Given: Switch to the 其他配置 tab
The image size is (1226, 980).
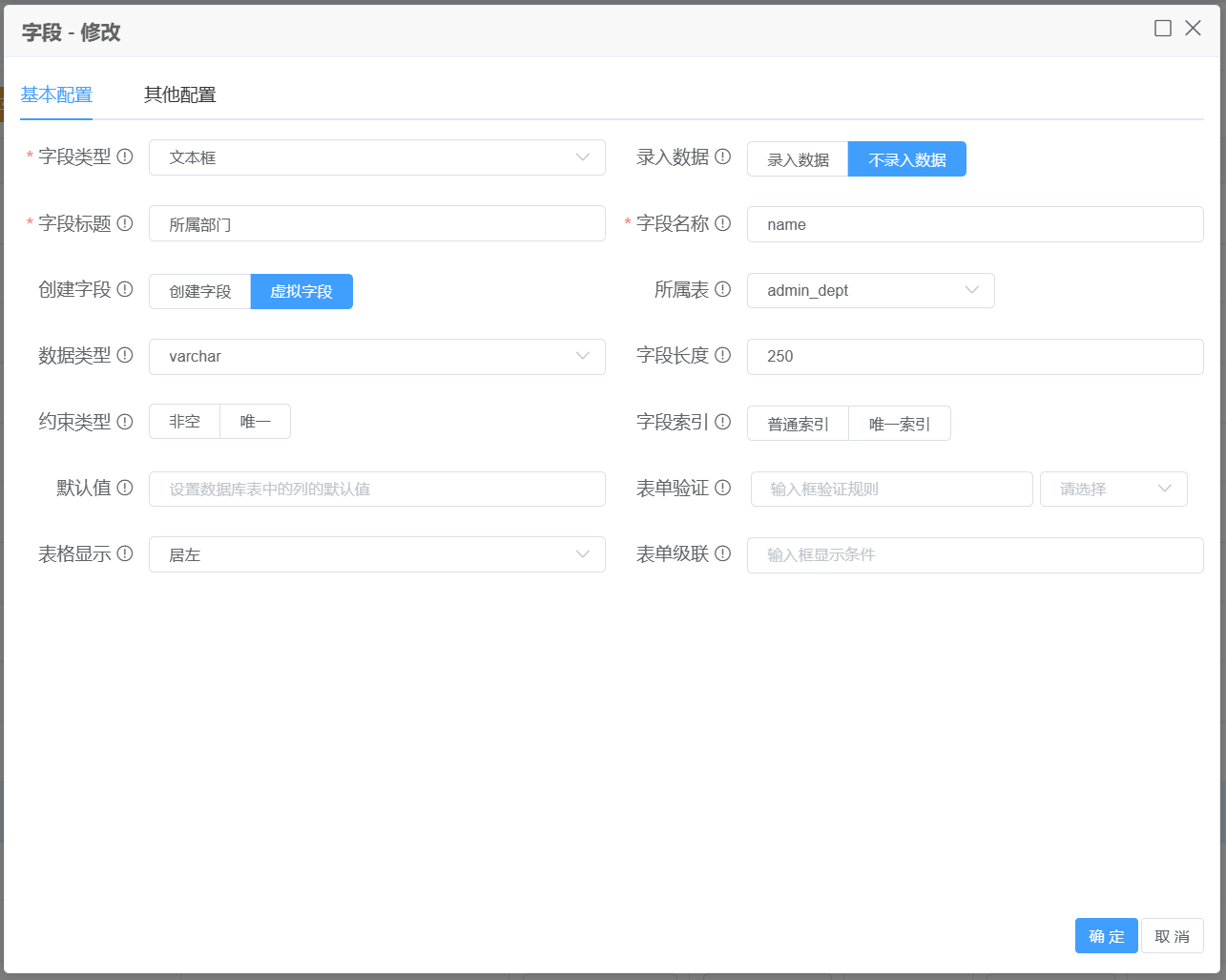Looking at the screenshot, I should tap(179, 94).
